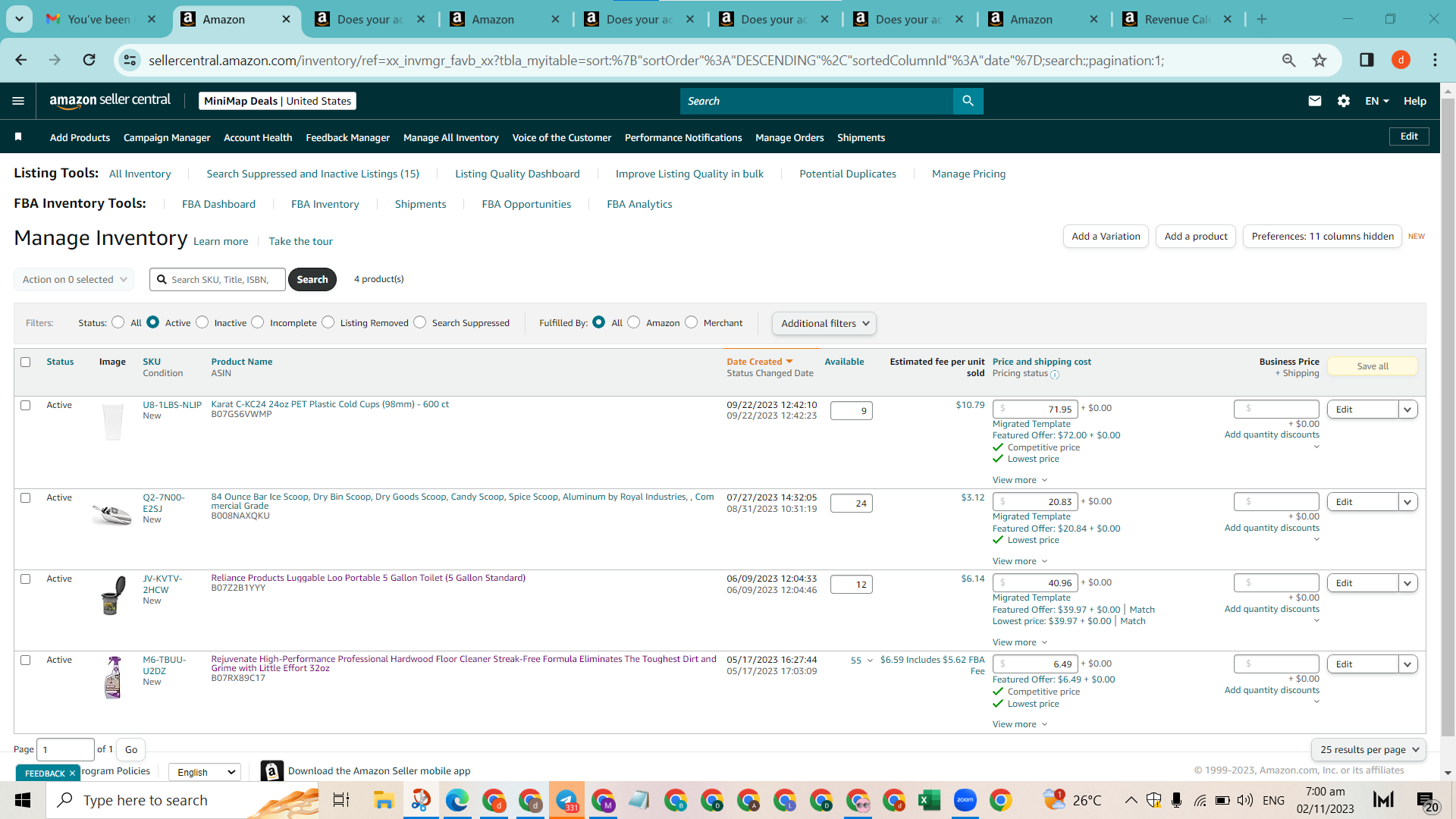Open the Windows notification center icon

pyautogui.click(x=1426, y=801)
